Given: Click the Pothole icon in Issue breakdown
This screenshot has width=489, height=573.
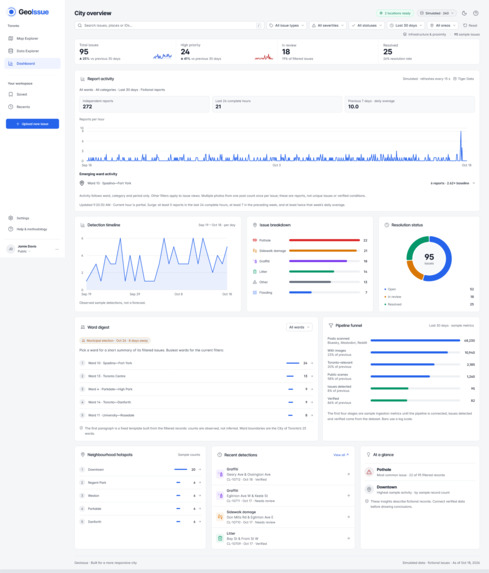Looking at the screenshot, I should coord(255,240).
